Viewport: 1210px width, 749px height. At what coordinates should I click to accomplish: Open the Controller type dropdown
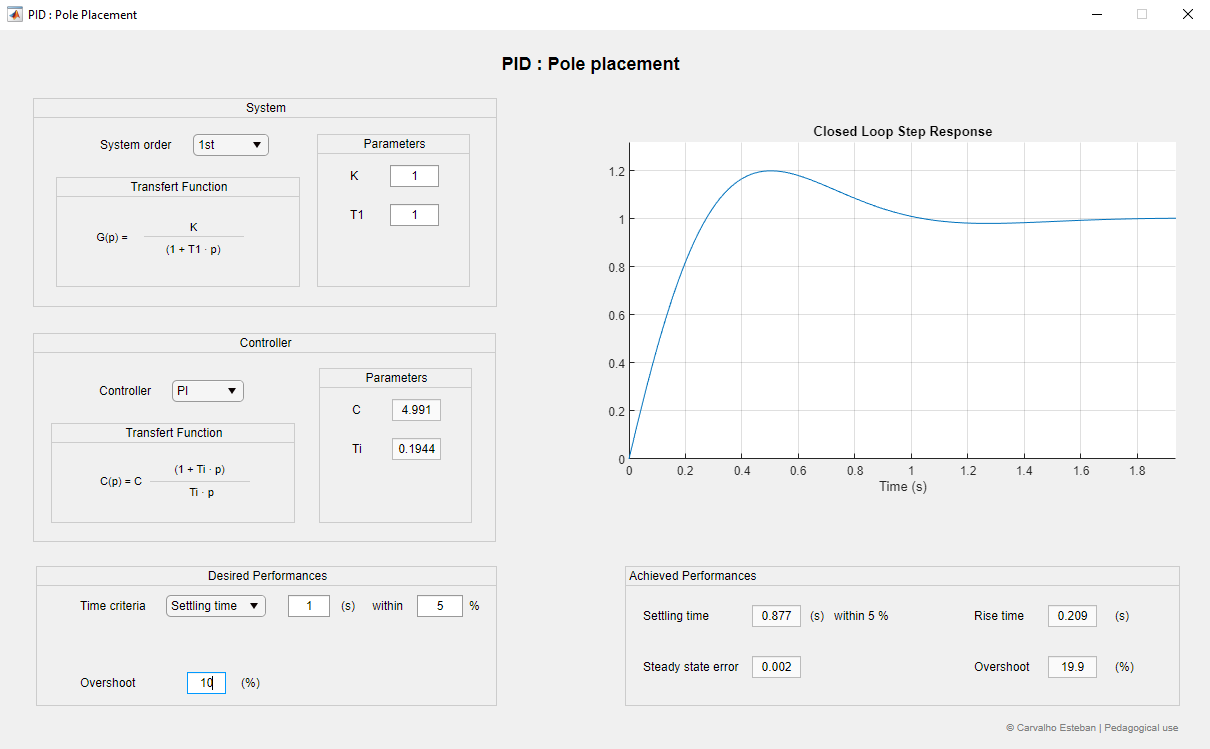click(x=208, y=391)
